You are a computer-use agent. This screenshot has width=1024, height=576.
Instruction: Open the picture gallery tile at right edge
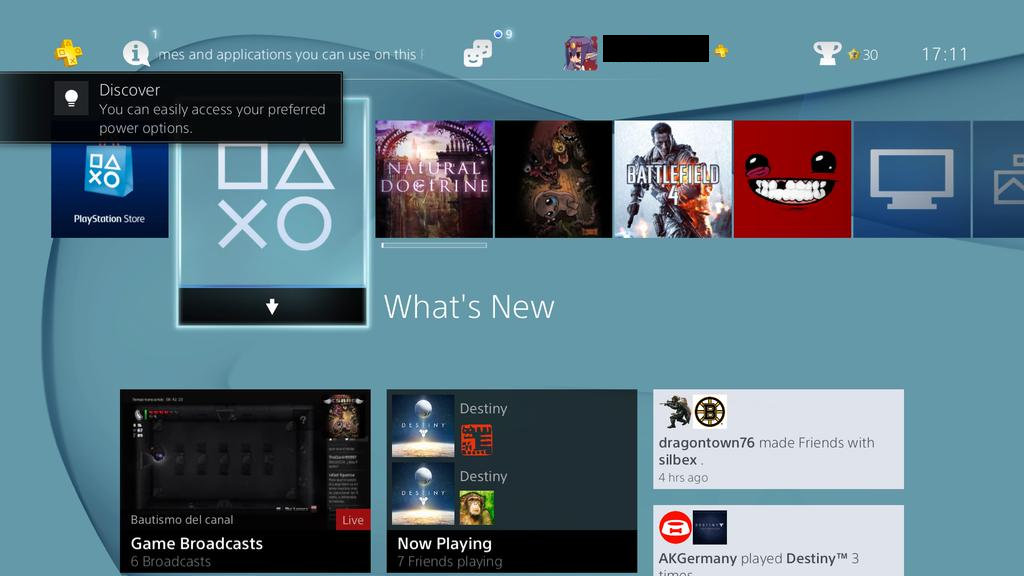(x=999, y=179)
